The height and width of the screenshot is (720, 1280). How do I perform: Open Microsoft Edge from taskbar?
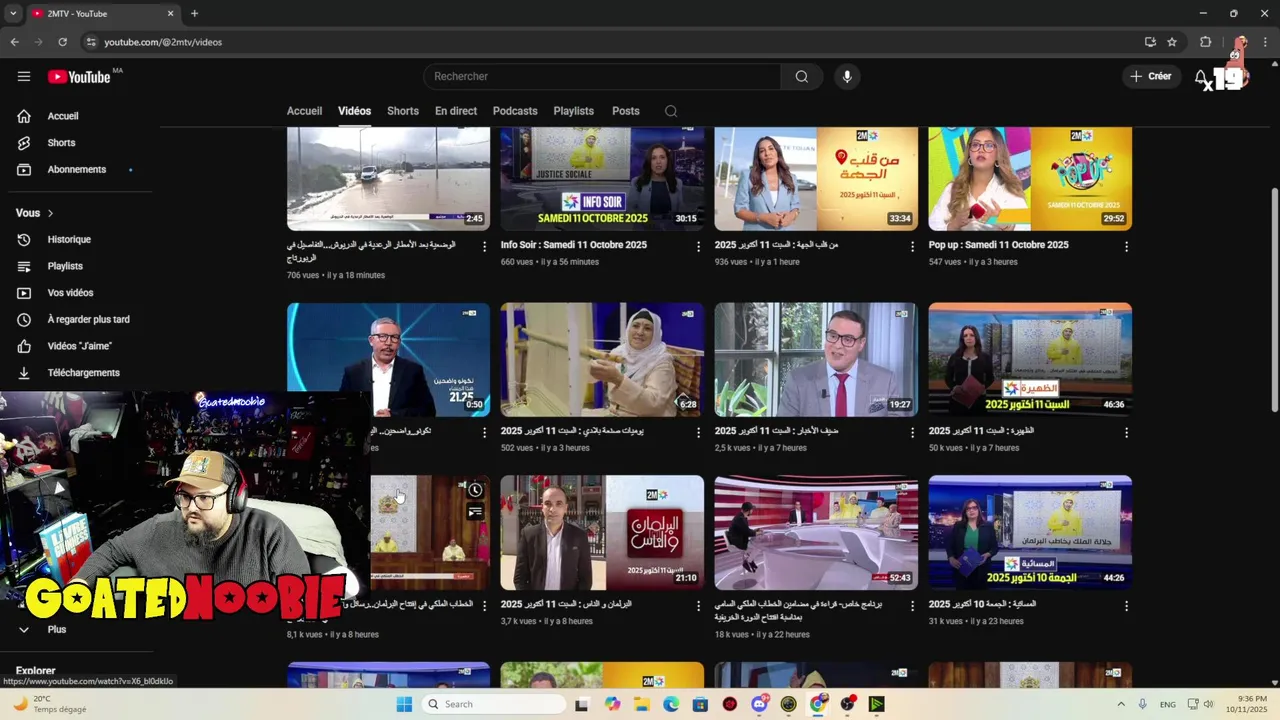click(x=671, y=704)
